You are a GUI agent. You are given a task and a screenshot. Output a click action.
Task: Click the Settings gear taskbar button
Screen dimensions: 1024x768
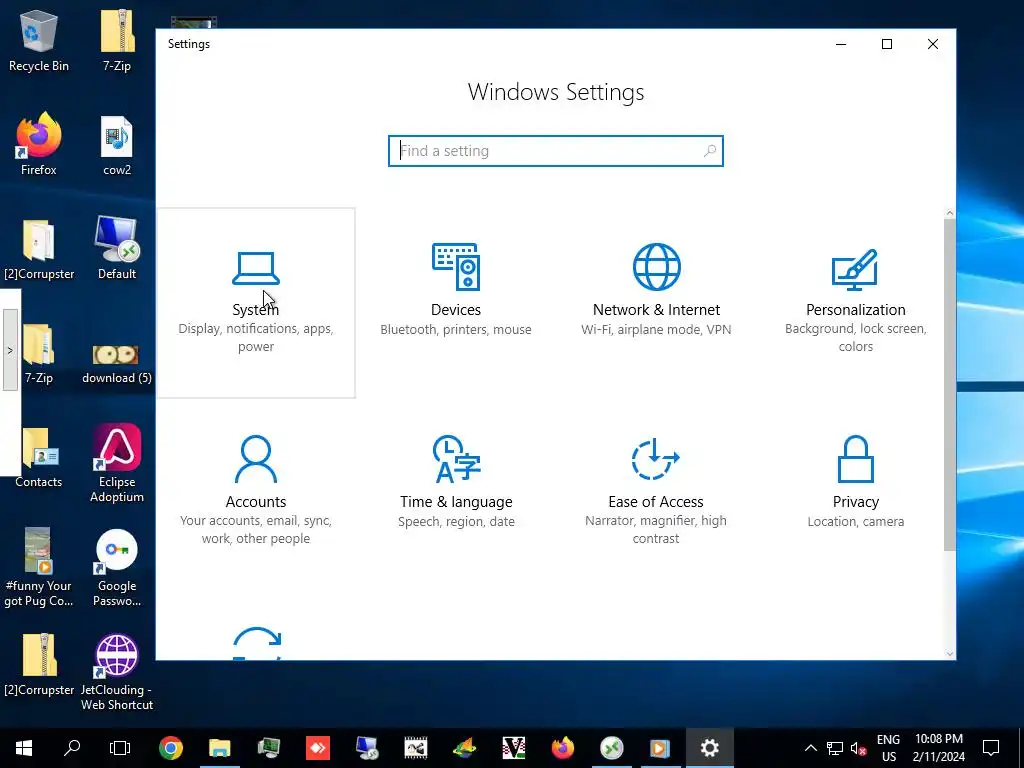(710, 748)
